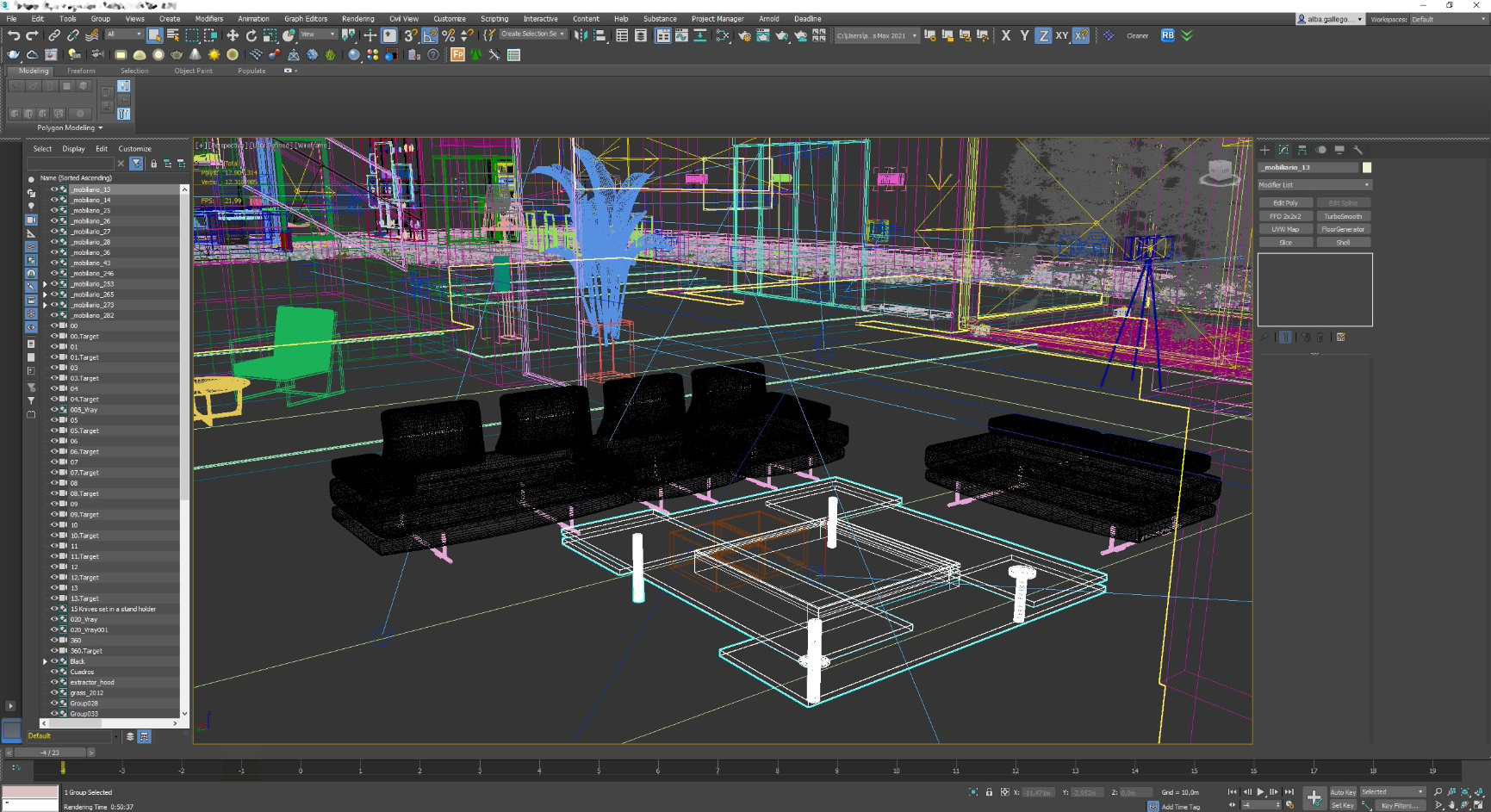
Task: Toggle the Auto Key animation mode
Action: pos(1343,792)
